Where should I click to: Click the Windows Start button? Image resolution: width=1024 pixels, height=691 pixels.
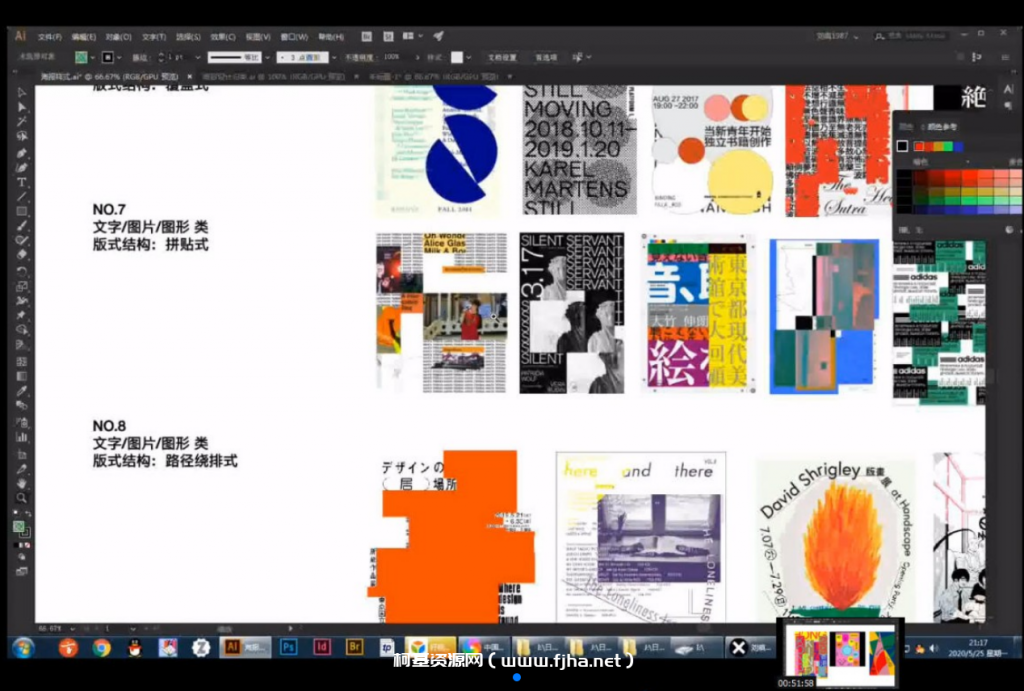[24, 648]
